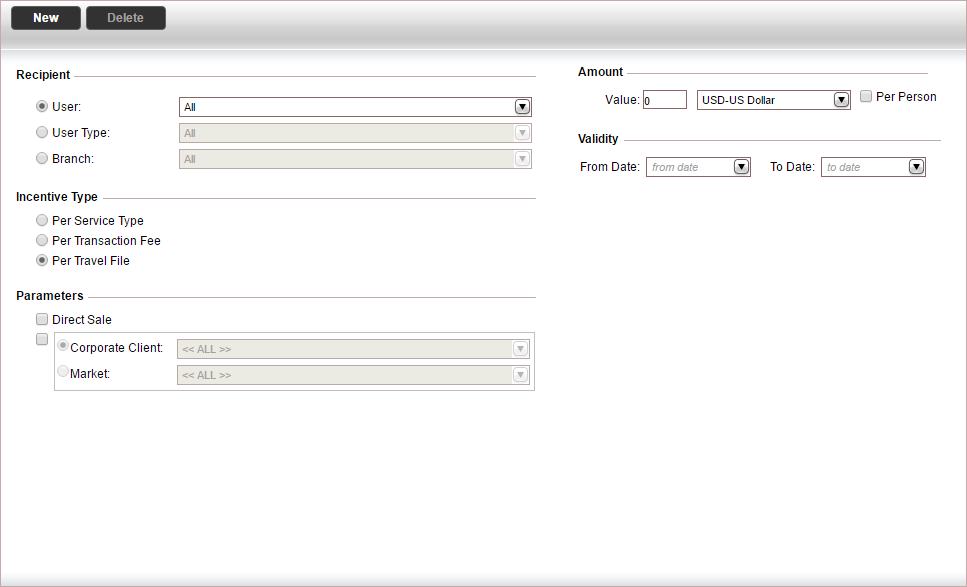Image resolution: width=967 pixels, height=587 pixels.
Task: Select the Corporate Client radio button
Action: 63,346
